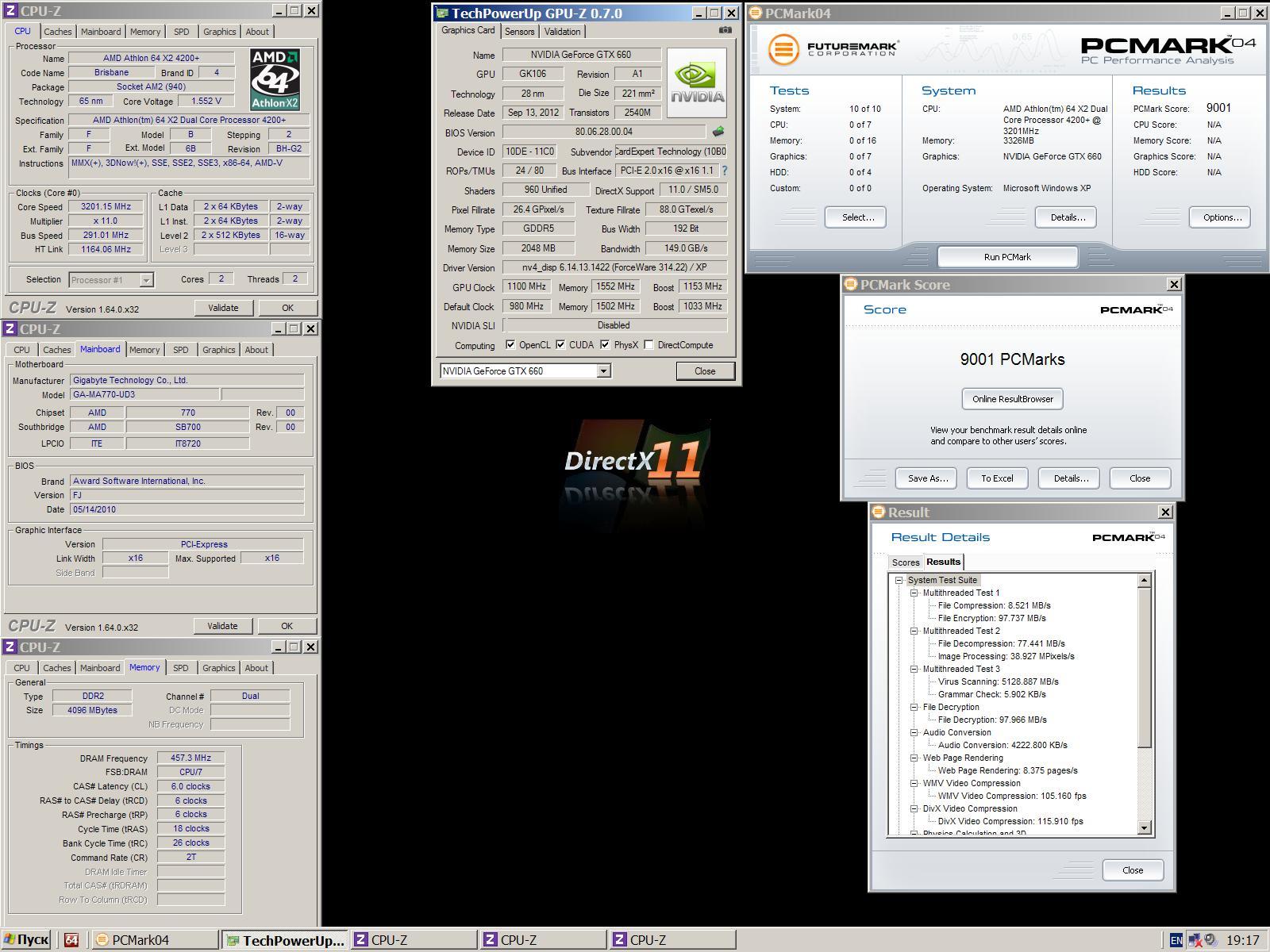
Task: Toggle the OpenCL checkbox
Action: [510, 344]
